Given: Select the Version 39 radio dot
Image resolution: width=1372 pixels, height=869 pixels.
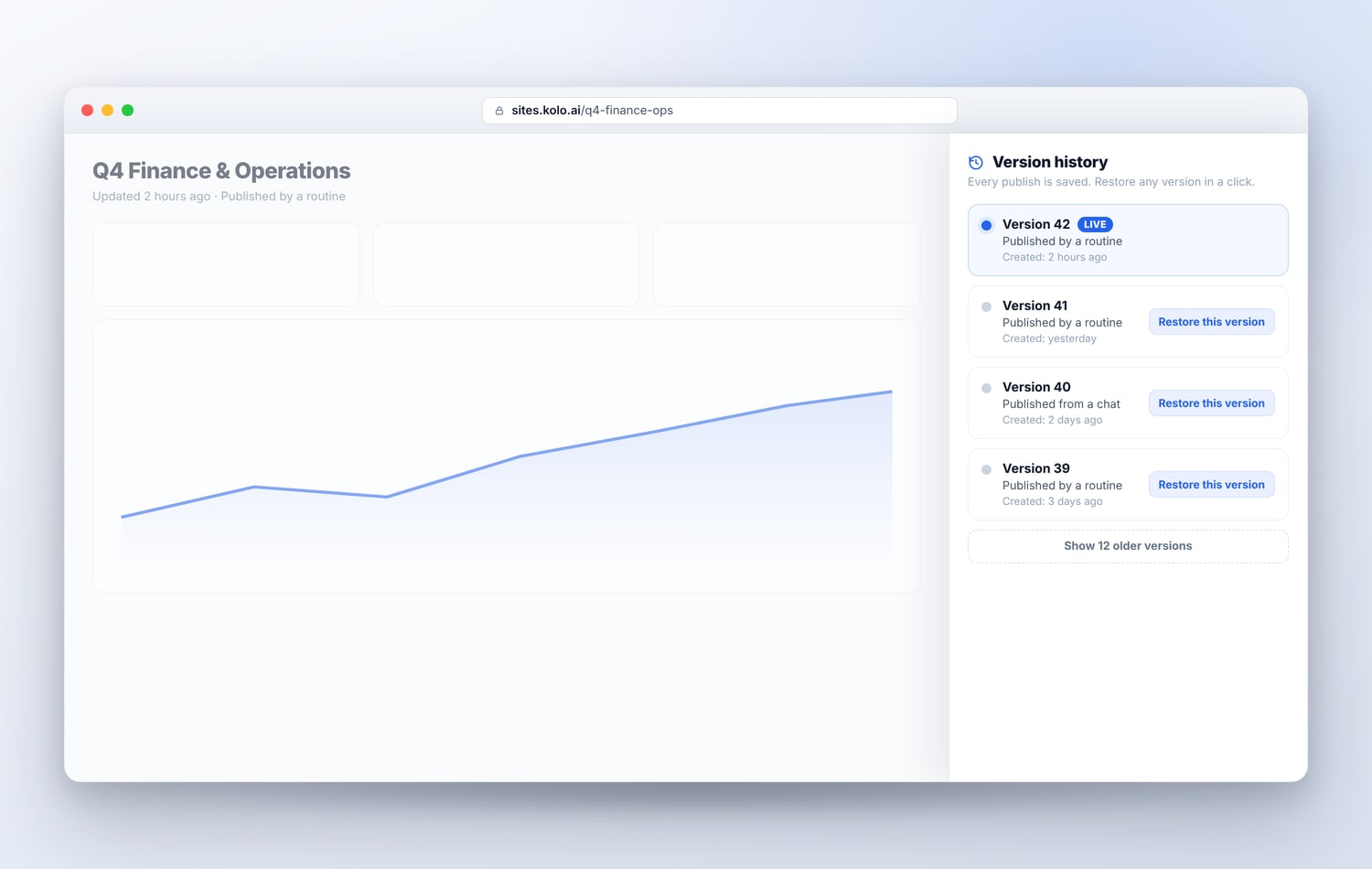Looking at the screenshot, I should pyautogui.click(x=986, y=469).
